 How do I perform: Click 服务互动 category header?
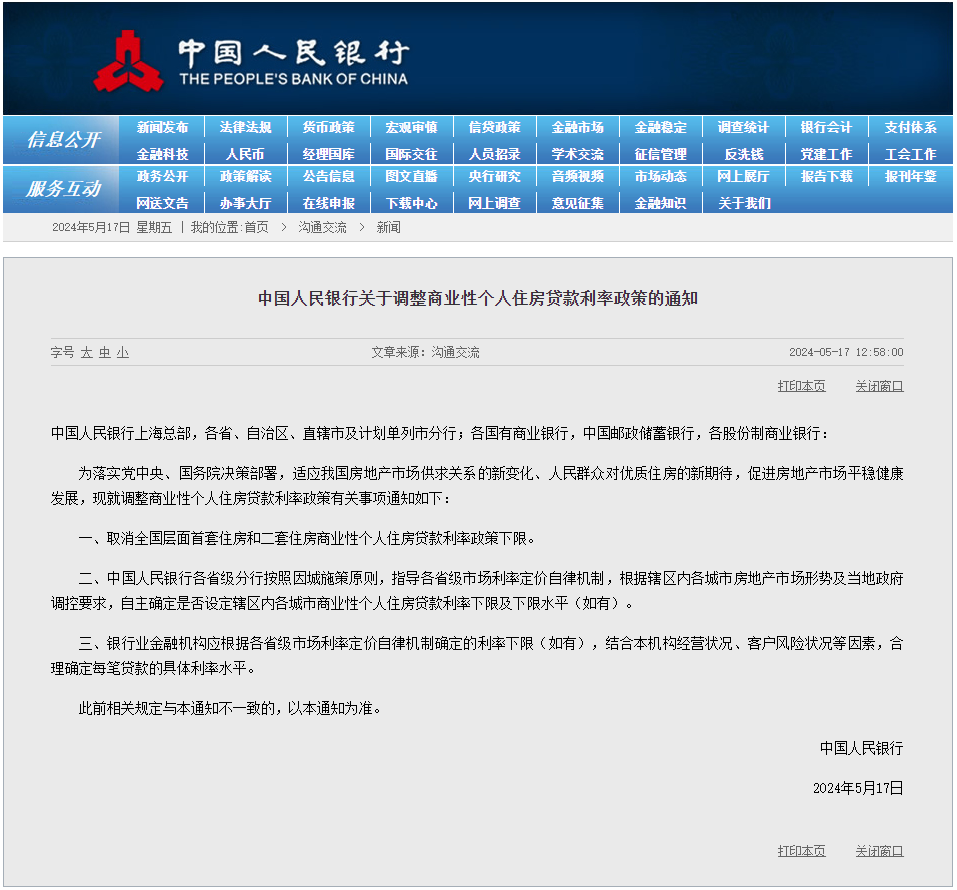pos(63,189)
